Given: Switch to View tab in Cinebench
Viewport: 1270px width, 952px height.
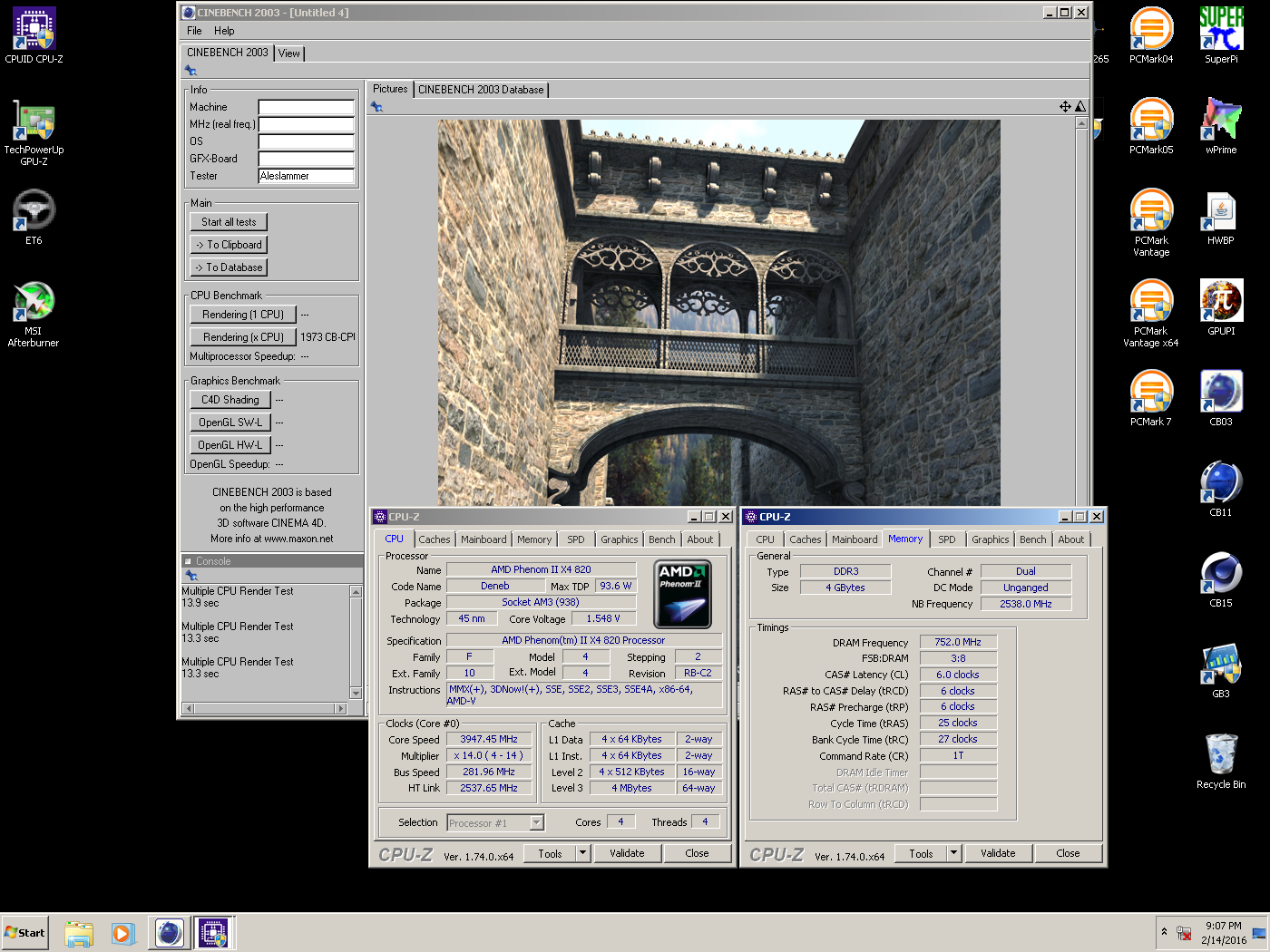Looking at the screenshot, I should point(289,53).
